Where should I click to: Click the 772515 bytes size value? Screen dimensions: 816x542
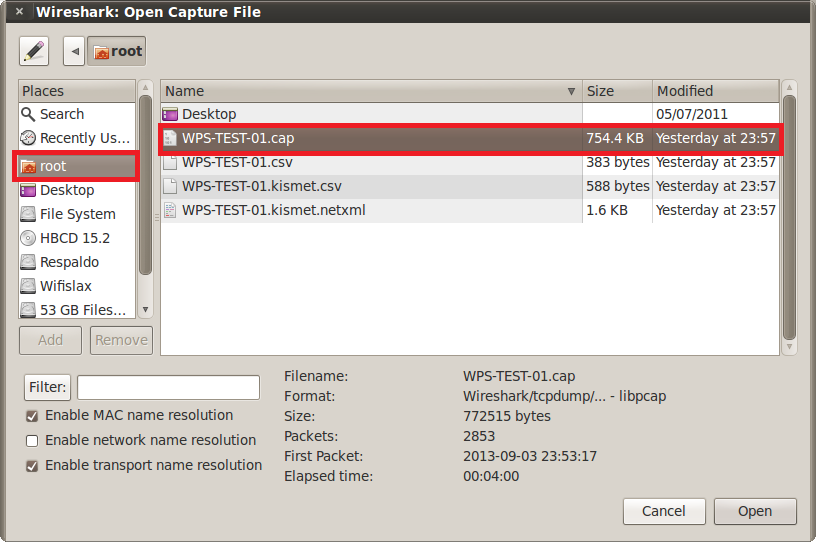(507, 416)
